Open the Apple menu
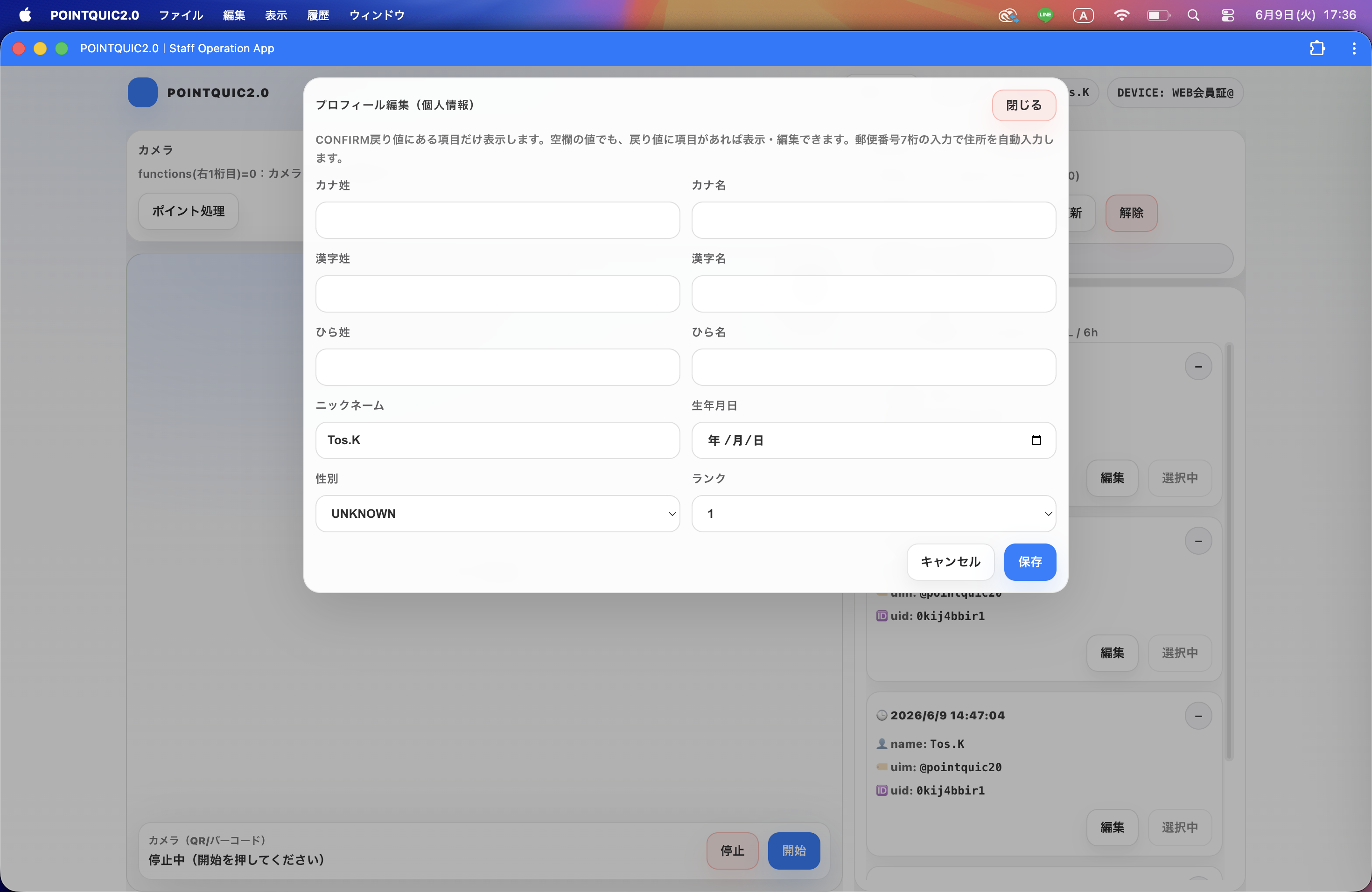This screenshot has width=1372, height=892. 25,15
